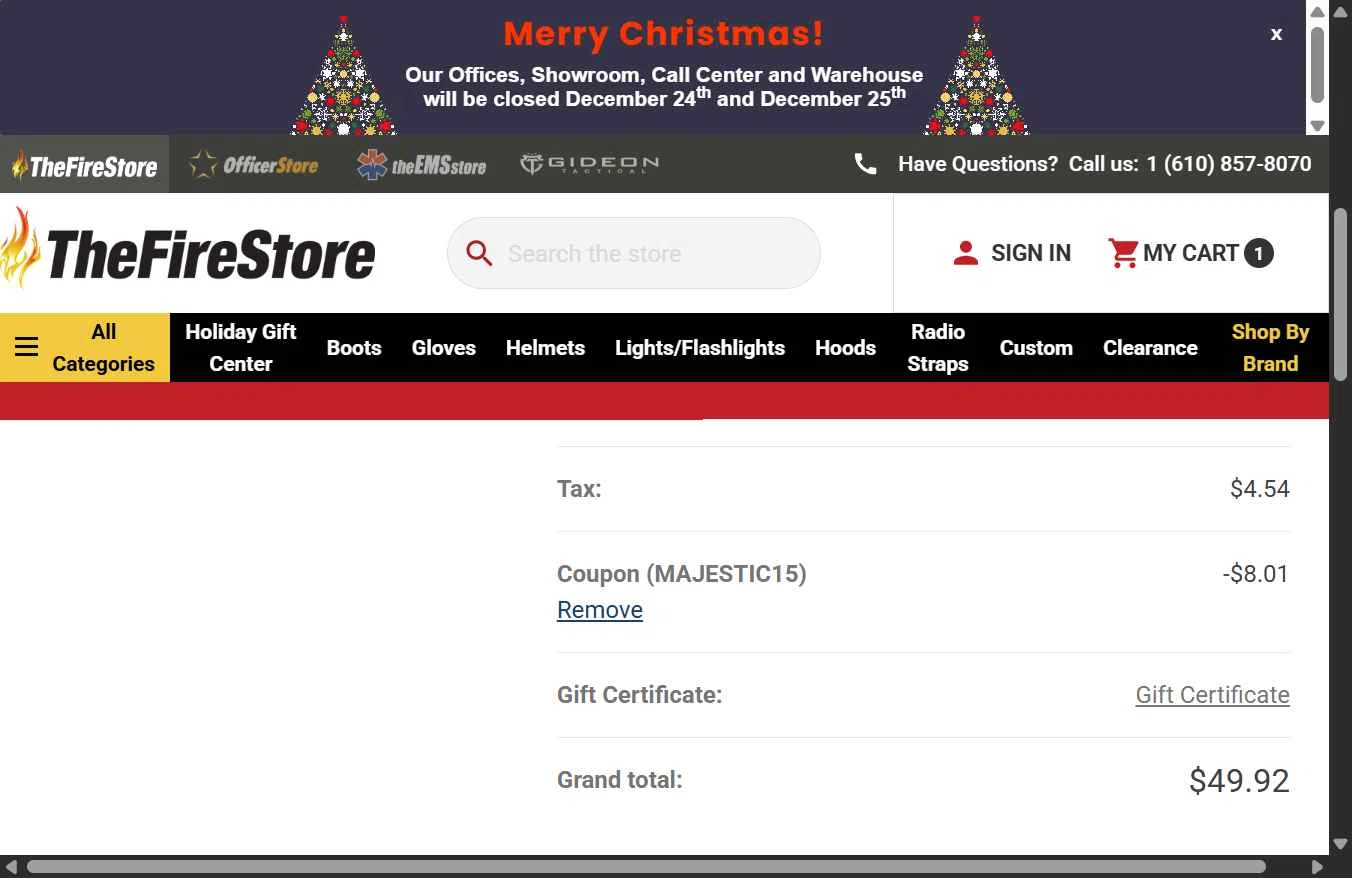Open Radio Straps category
Image resolution: width=1352 pixels, height=878 pixels.
[x=938, y=347]
